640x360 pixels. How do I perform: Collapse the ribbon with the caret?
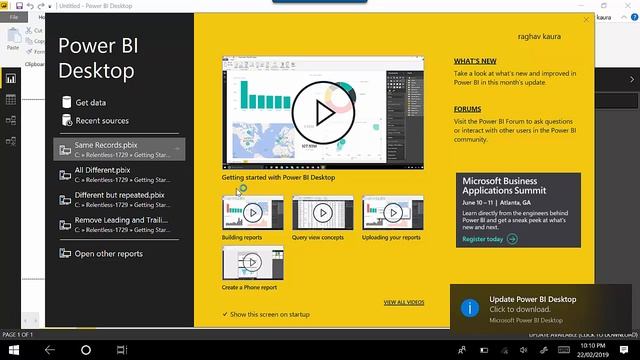coord(624,17)
